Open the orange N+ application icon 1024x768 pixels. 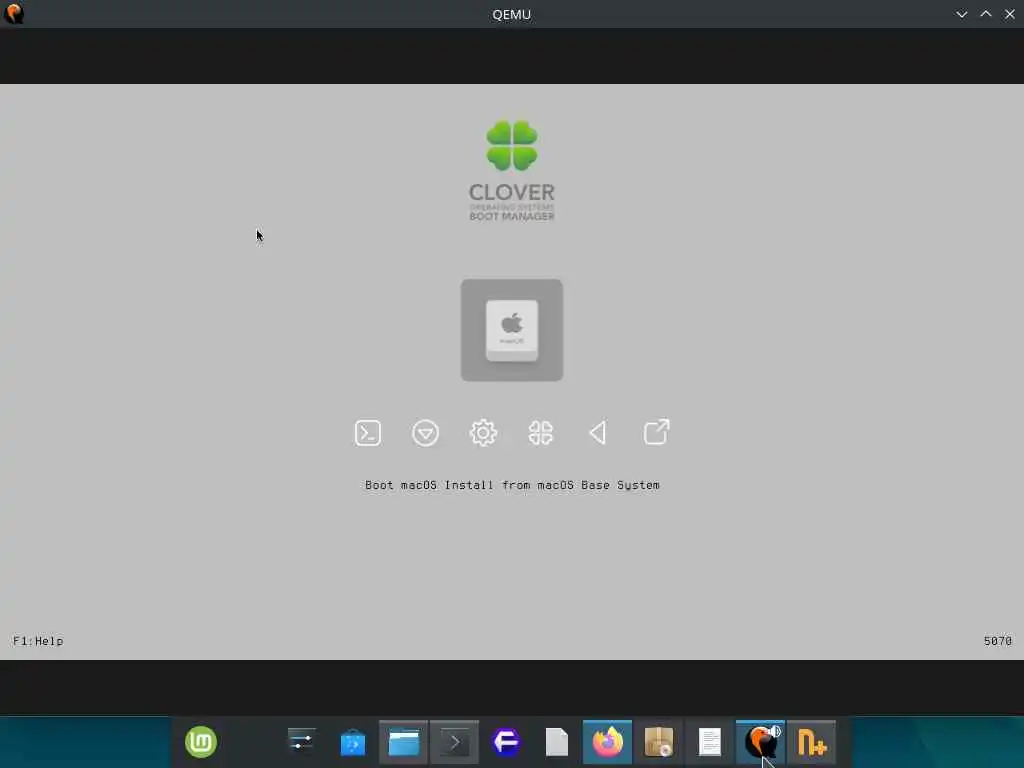click(x=812, y=743)
